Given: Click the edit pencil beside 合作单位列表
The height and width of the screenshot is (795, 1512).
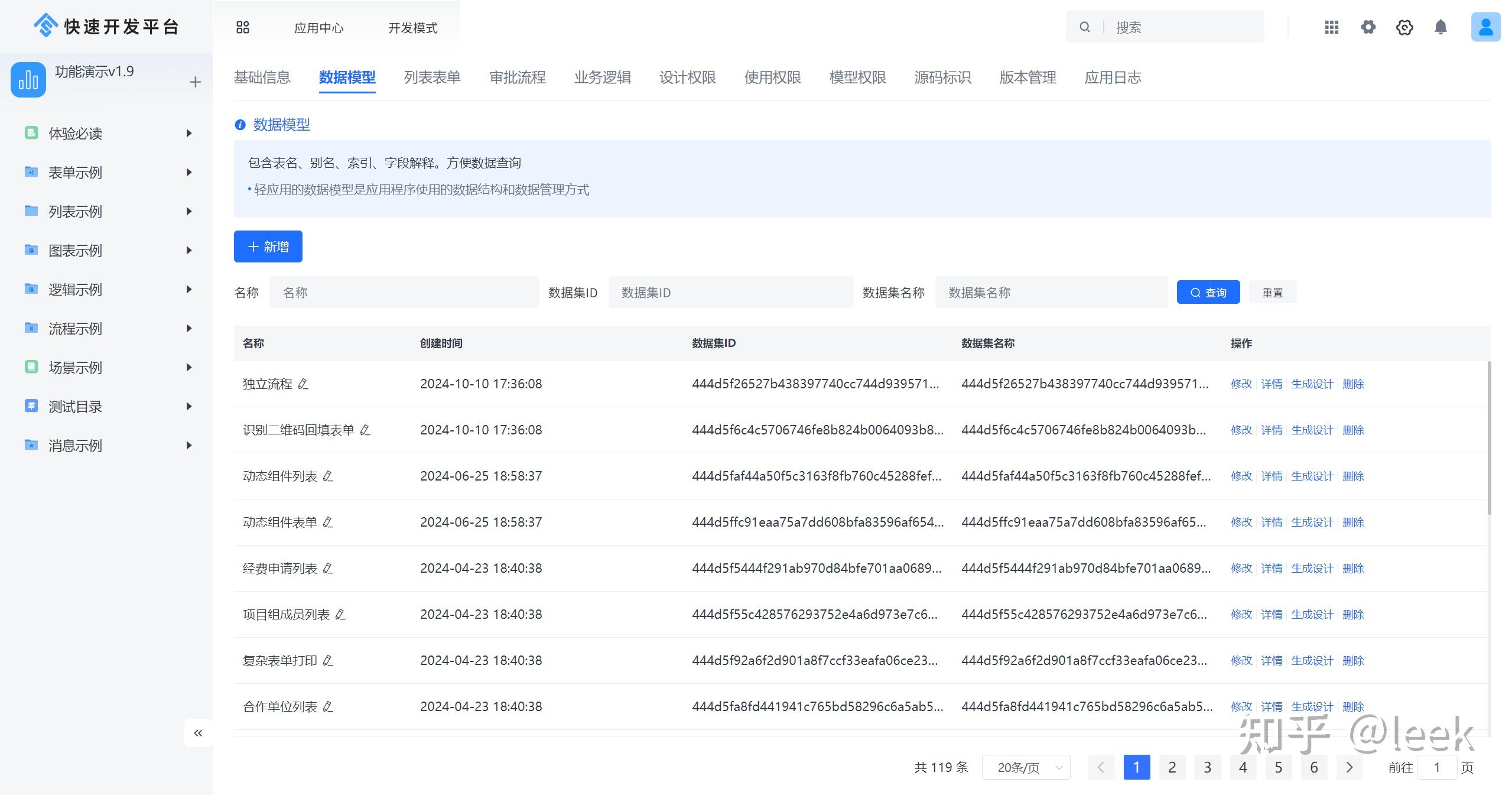Looking at the screenshot, I should click(328, 707).
